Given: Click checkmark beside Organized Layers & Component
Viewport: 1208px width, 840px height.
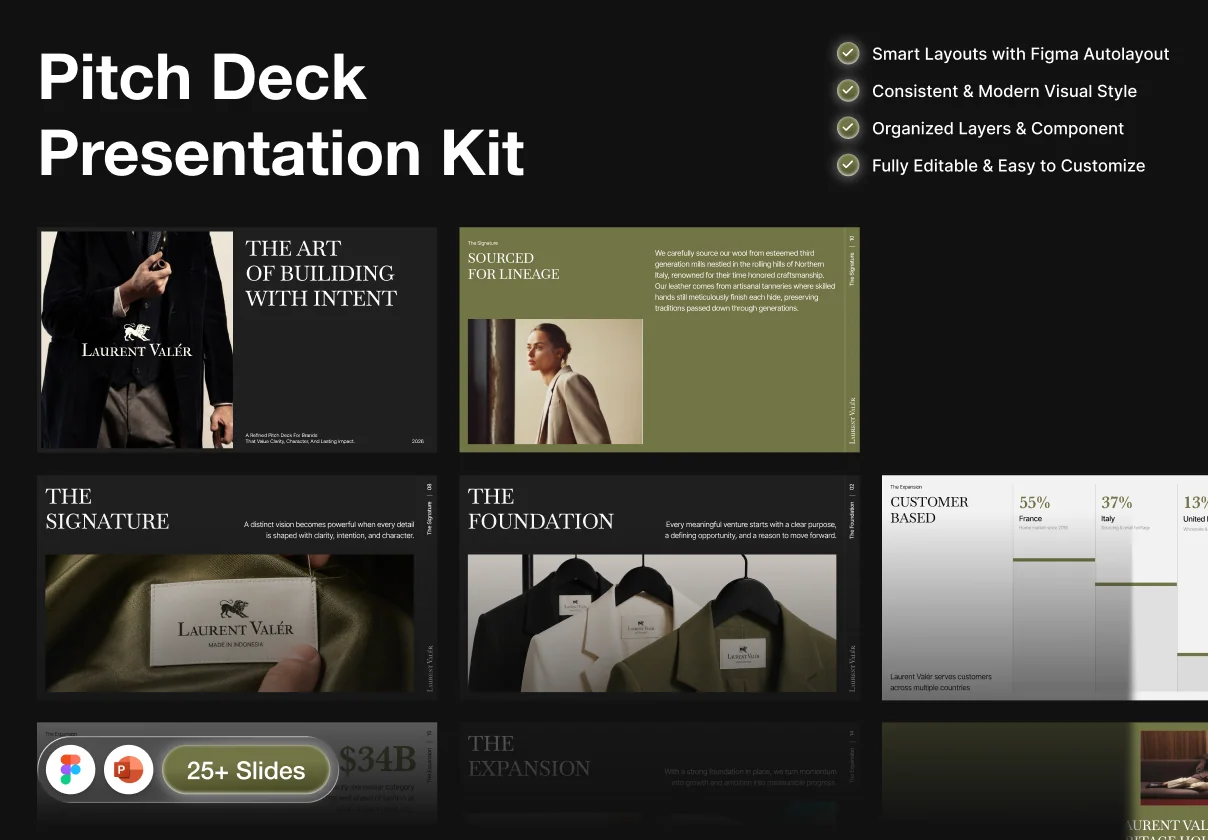Looking at the screenshot, I should pos(848,128).
